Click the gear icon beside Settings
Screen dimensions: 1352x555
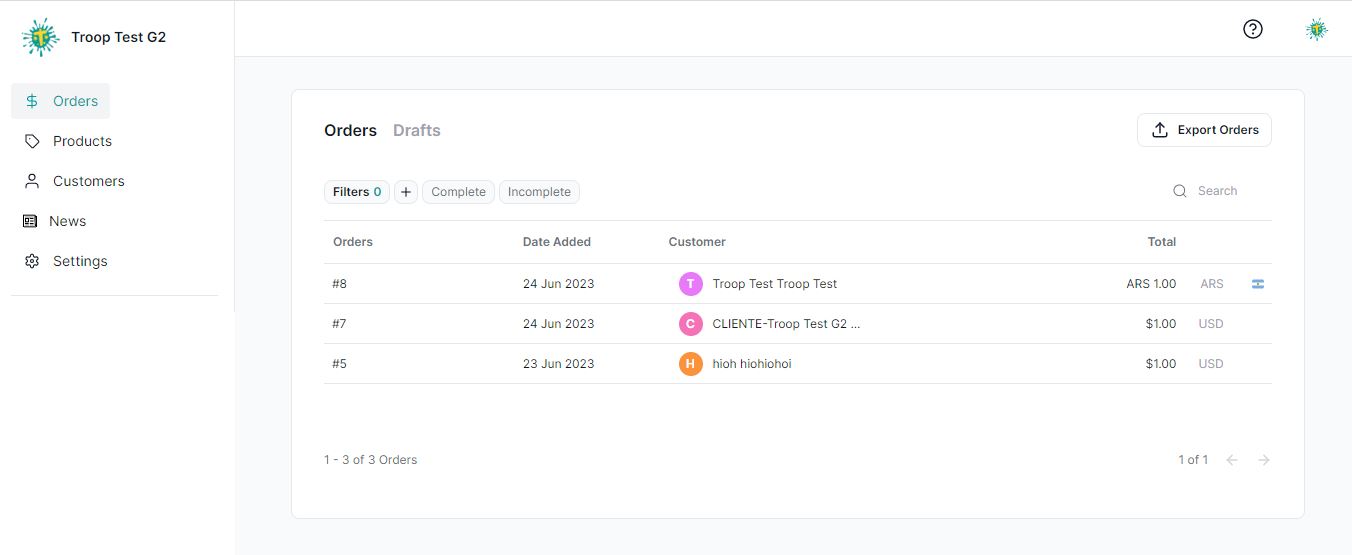pos(32,261)
